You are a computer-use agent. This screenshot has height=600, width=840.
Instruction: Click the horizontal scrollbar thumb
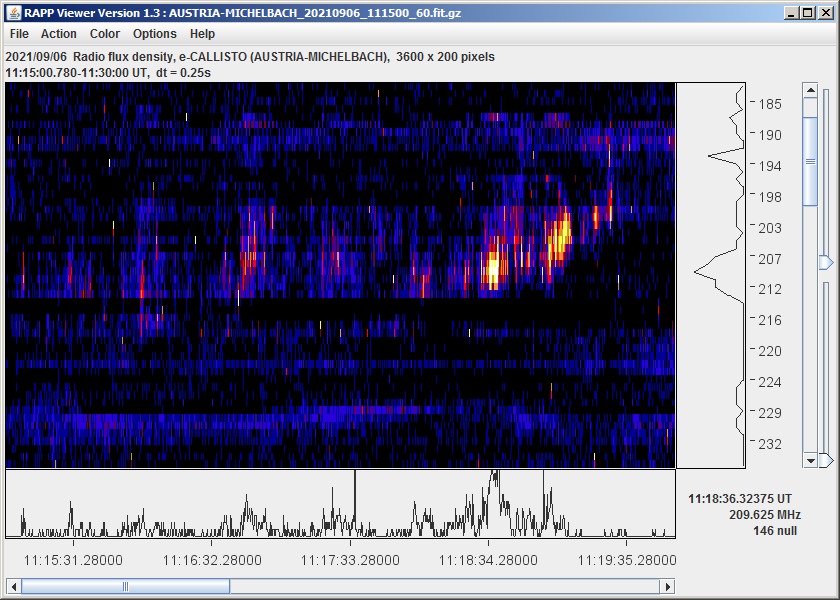(x=125, y=586)
